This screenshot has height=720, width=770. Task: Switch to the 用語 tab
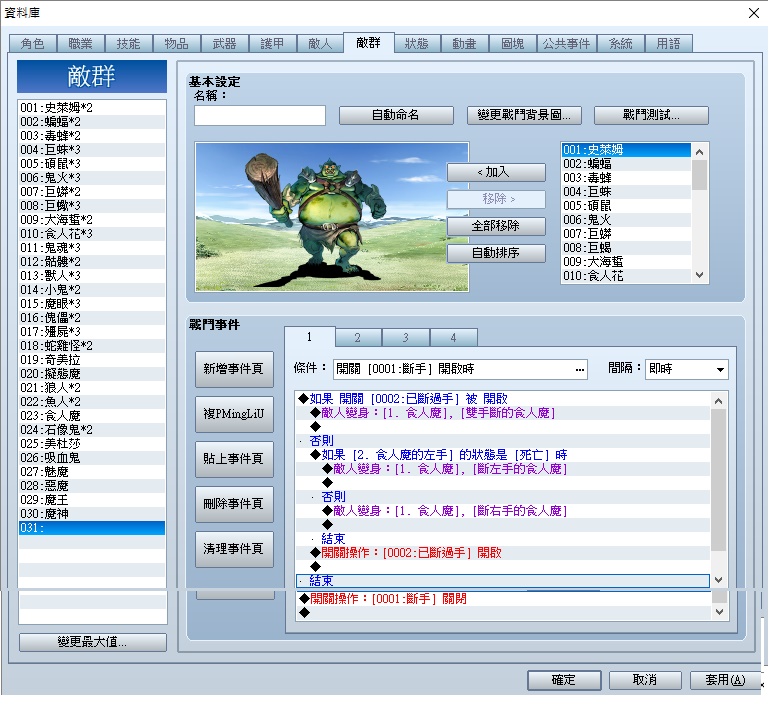pos(668,44)
